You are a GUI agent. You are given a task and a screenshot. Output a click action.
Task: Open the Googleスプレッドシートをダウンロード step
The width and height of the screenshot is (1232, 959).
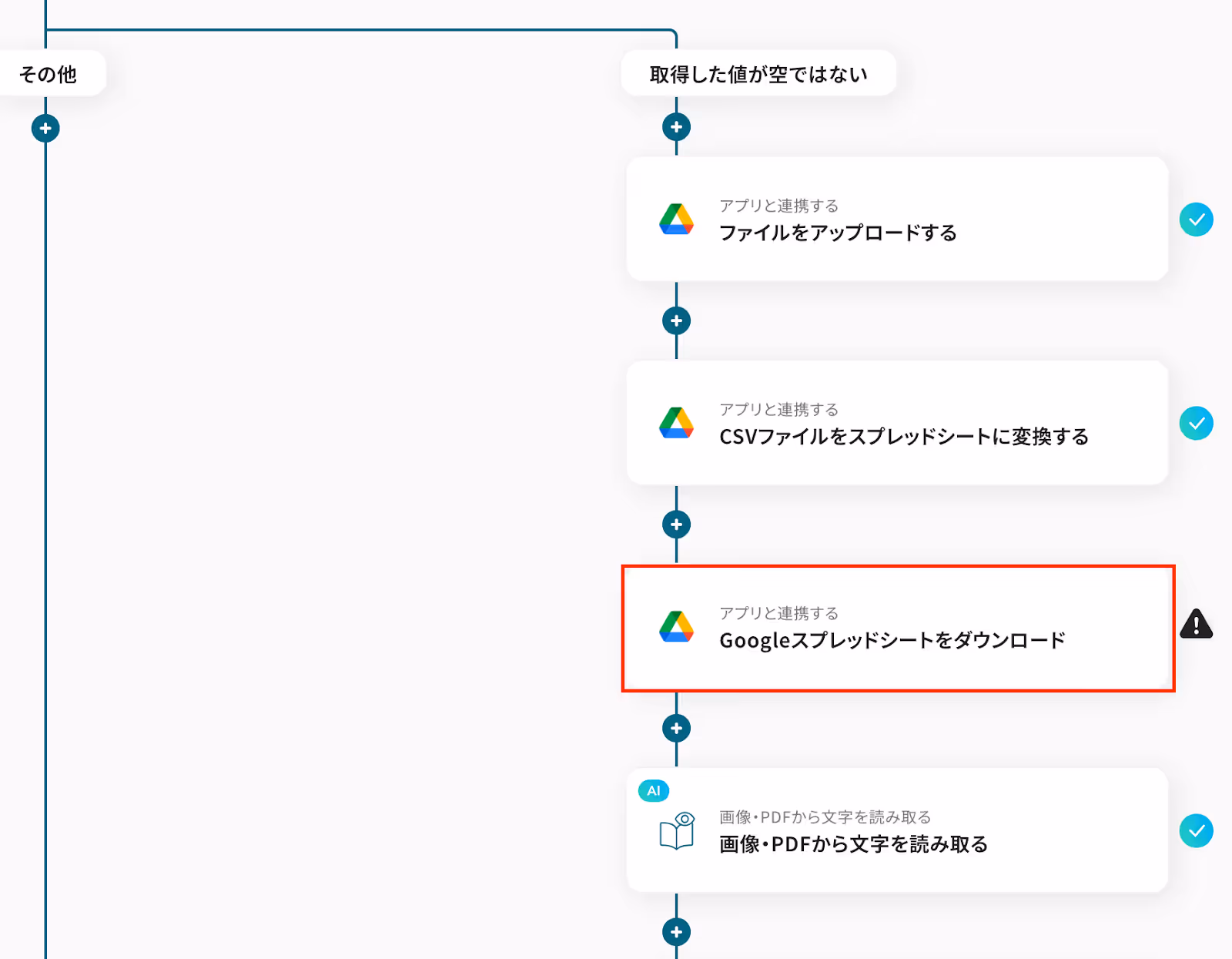tap(897, 628)
